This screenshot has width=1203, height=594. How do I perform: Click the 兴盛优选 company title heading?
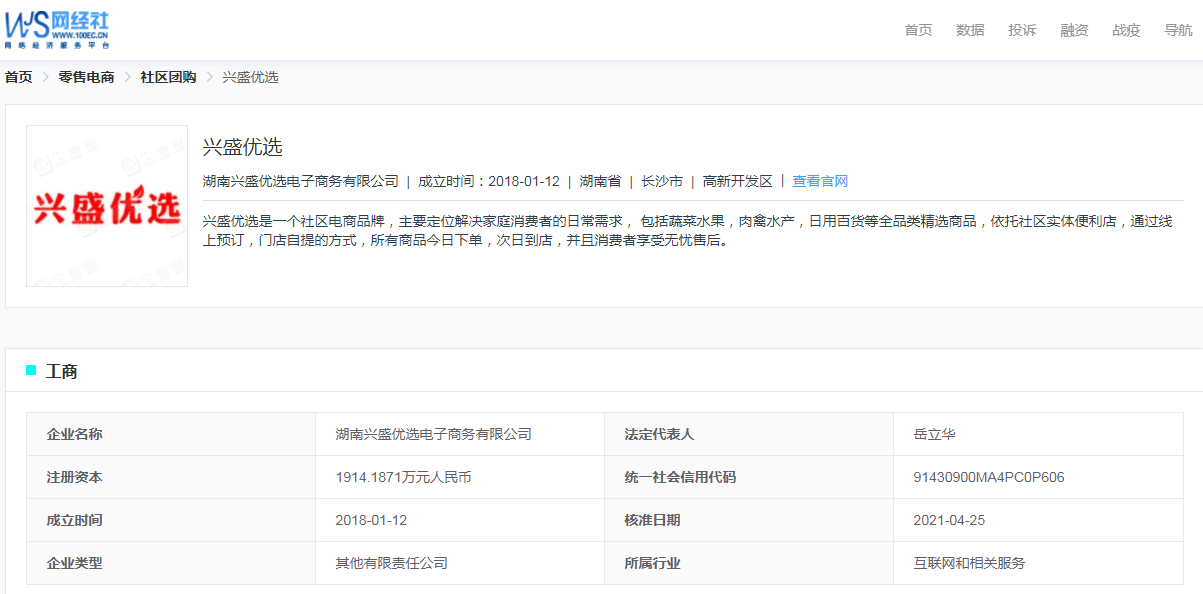242,147
